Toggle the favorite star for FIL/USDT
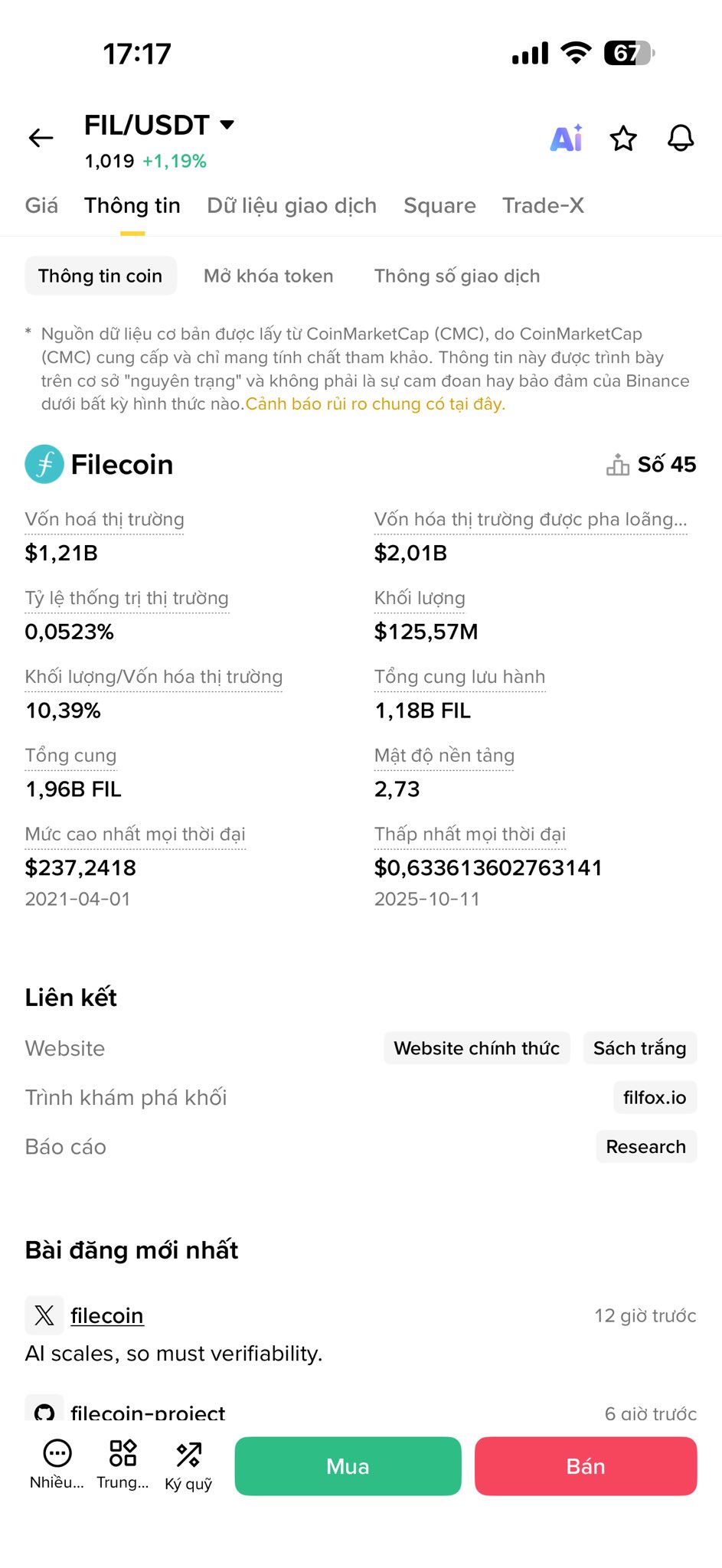The width and height of the screenshot is (722, 1568). [x=623, y=139]
